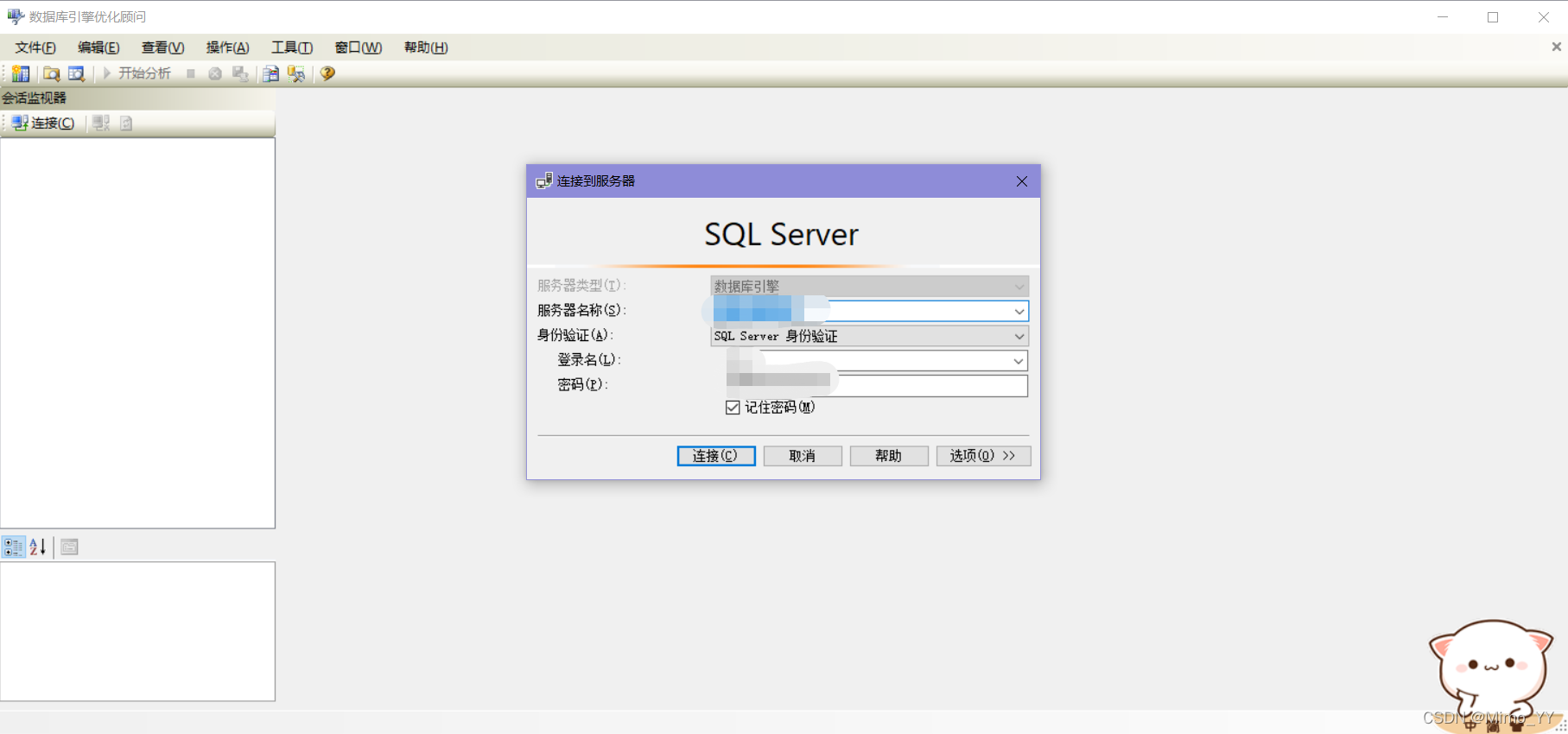Open the 工具(T) menu

click(292, 47)
